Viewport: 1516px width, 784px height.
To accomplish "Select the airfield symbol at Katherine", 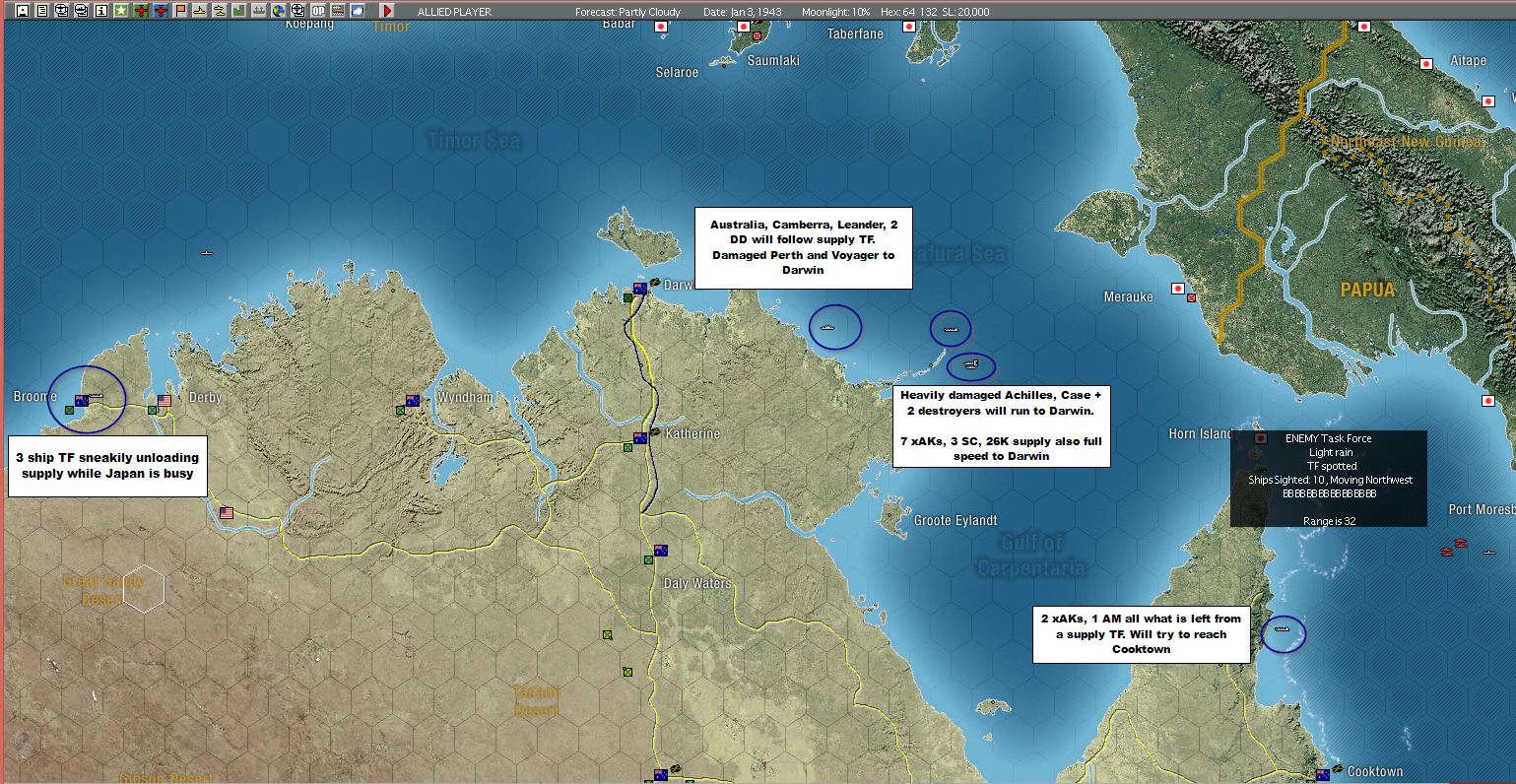I will click(x=654, y=432).
